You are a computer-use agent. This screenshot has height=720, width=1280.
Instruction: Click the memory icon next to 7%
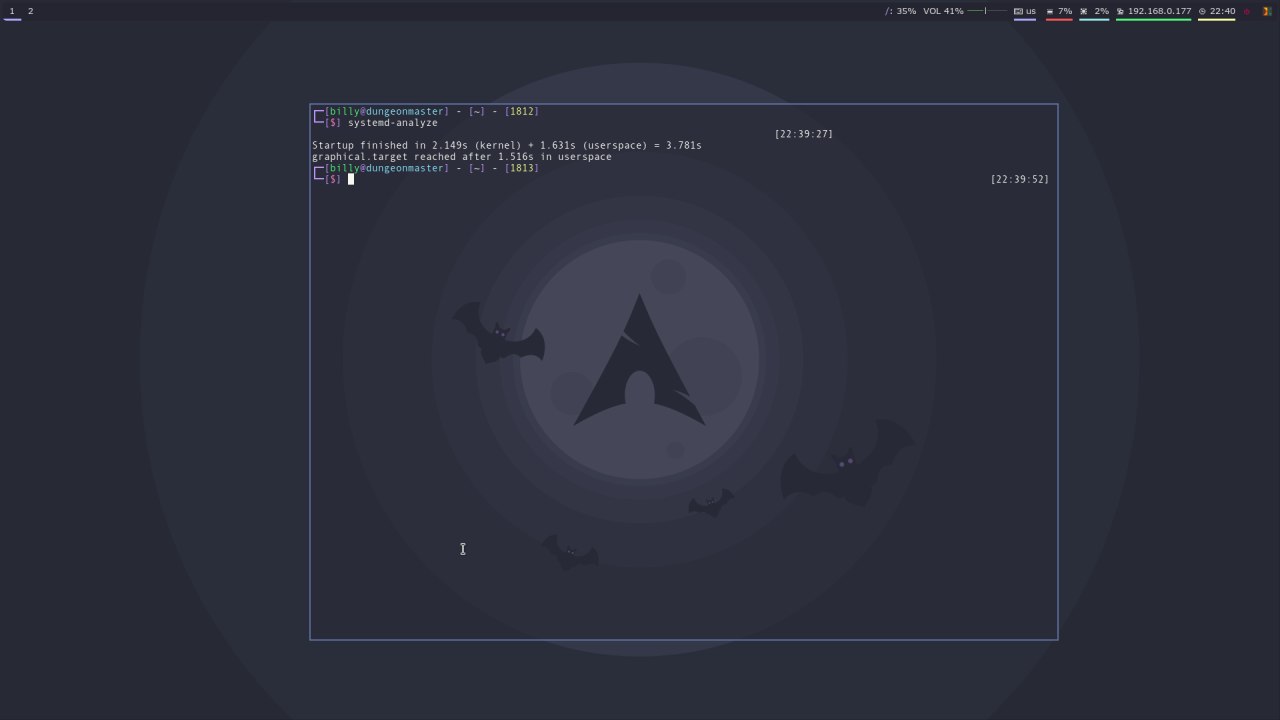(1050, 11)
